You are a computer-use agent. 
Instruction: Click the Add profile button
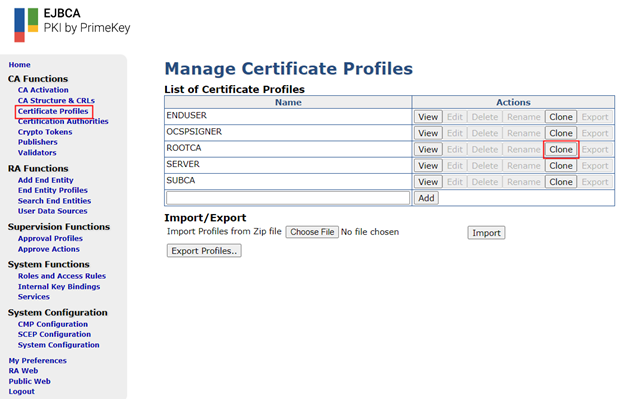(x=426, y=198)
